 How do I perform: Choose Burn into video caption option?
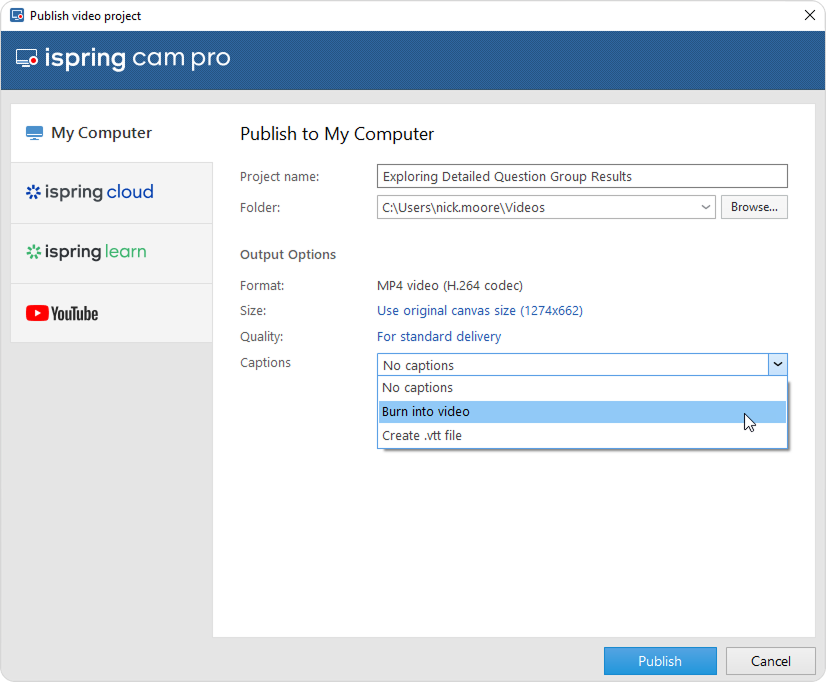tap(426, 412)
